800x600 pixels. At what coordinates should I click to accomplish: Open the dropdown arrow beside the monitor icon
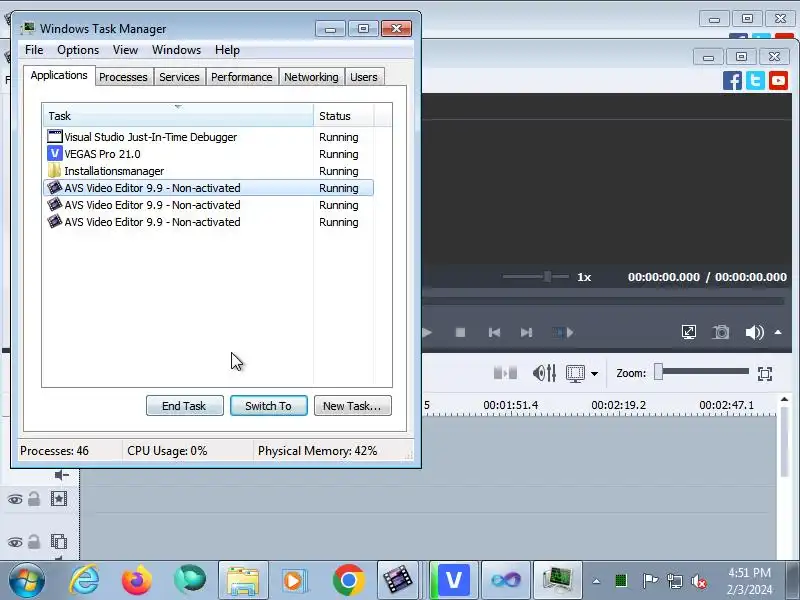tap(594, 374)
